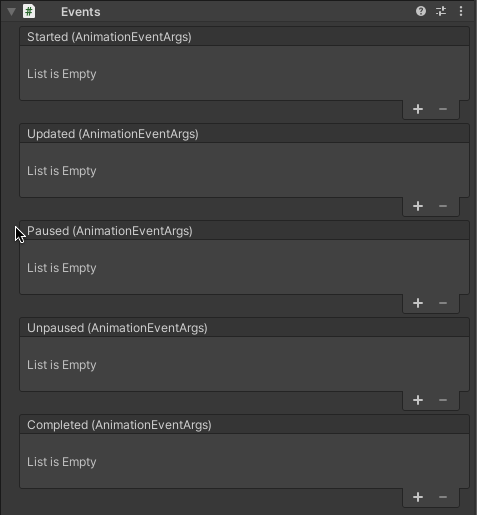Add a listener to the Paused event

(418, 303)
